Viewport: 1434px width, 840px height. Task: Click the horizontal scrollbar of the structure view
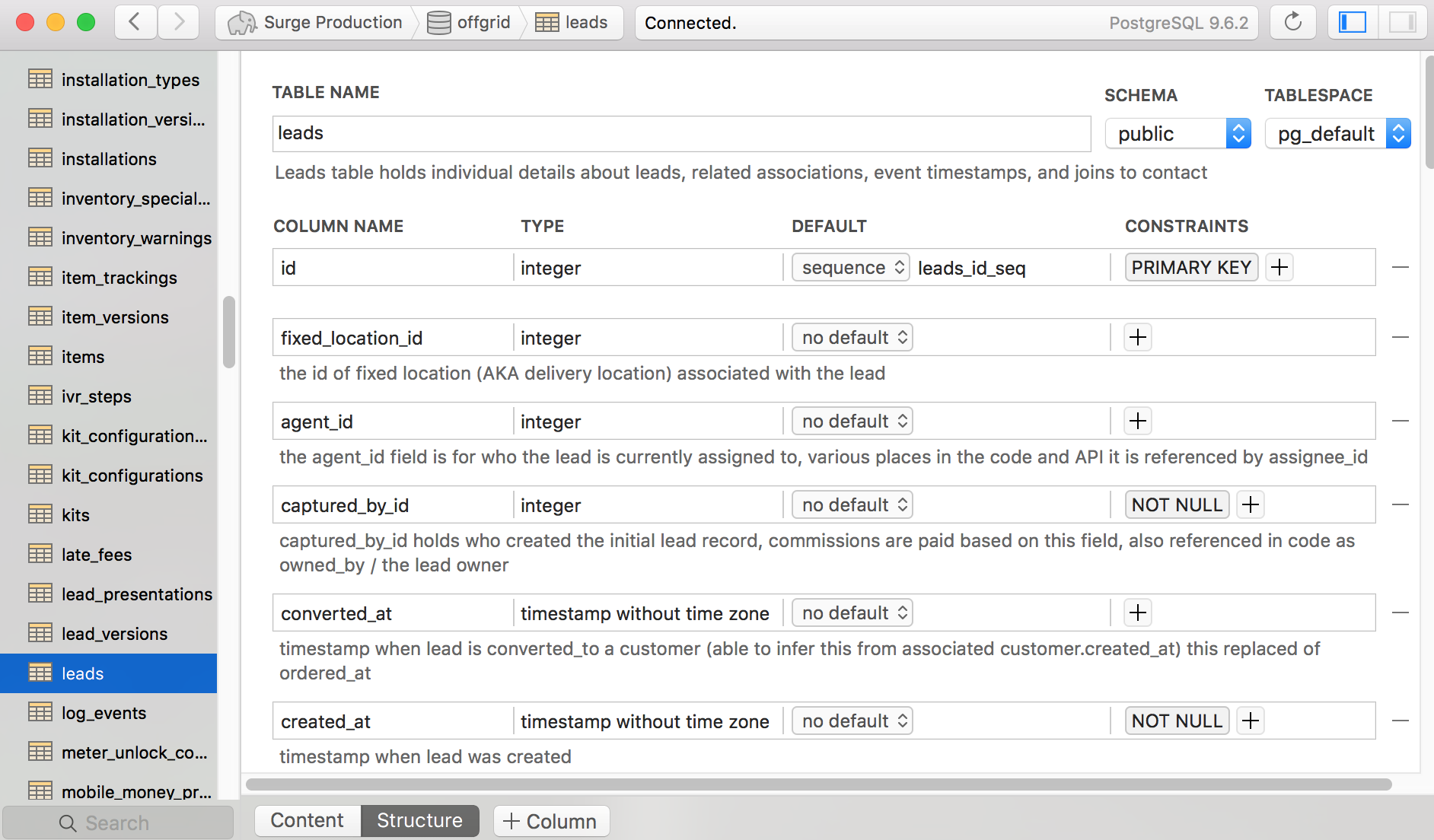[818, 784]
